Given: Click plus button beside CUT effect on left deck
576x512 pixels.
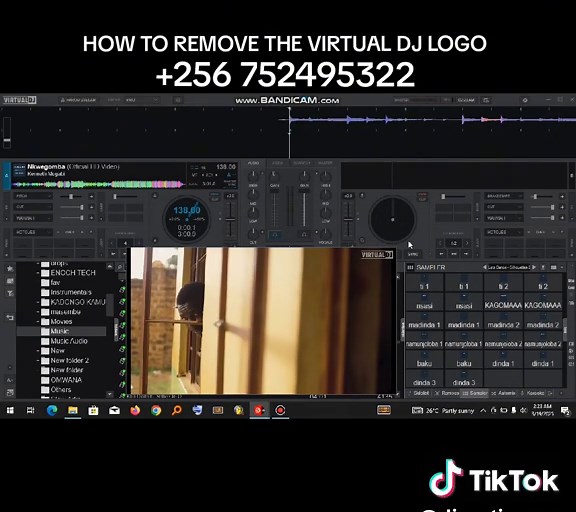Looking at the screenshot, I should coord(91,207).
